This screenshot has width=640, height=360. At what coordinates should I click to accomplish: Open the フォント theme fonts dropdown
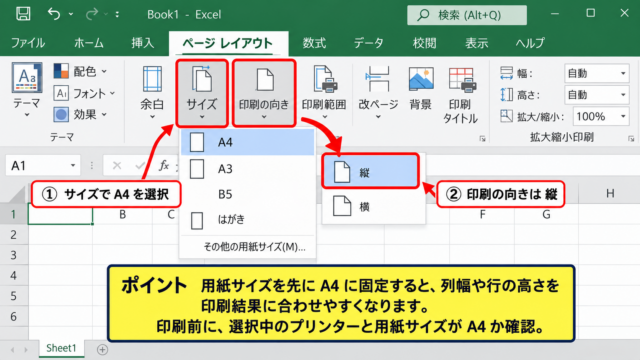tap(84, 93)
